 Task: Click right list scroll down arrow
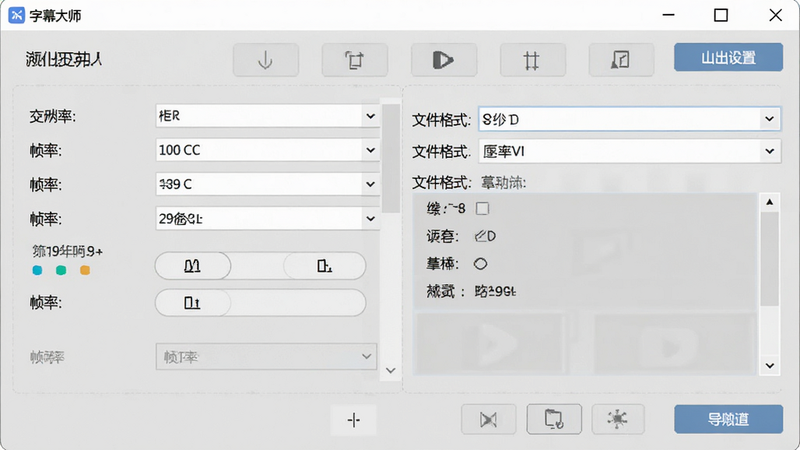pyautogui.click(x=769, y=366)
